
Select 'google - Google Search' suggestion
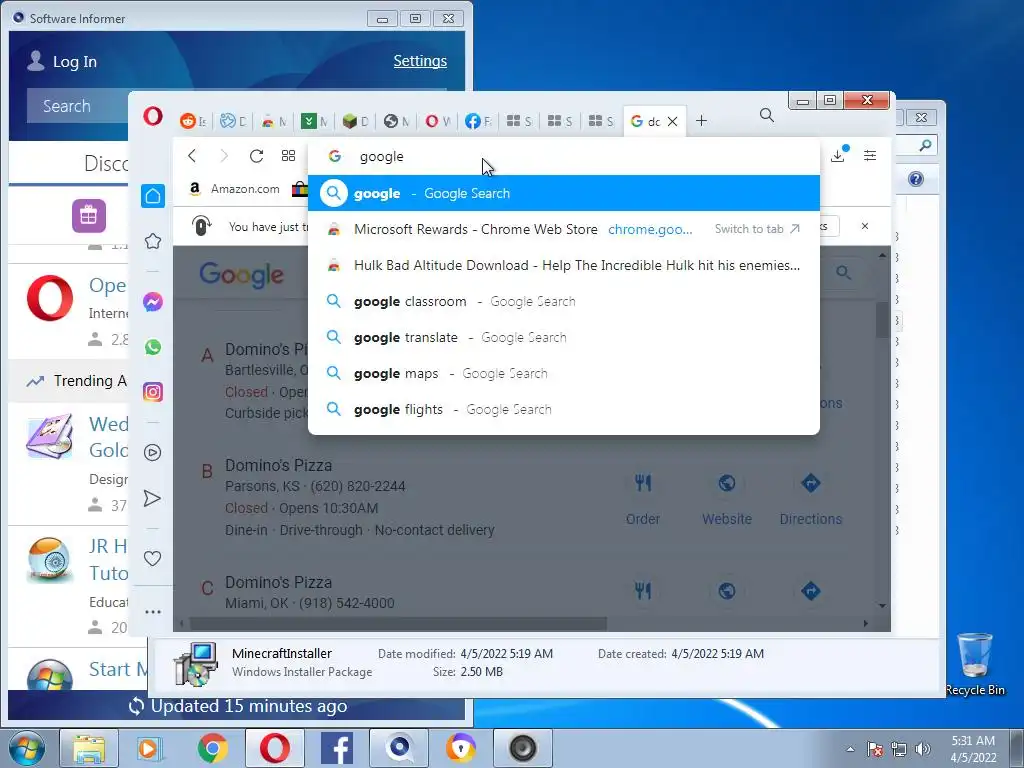564,193
